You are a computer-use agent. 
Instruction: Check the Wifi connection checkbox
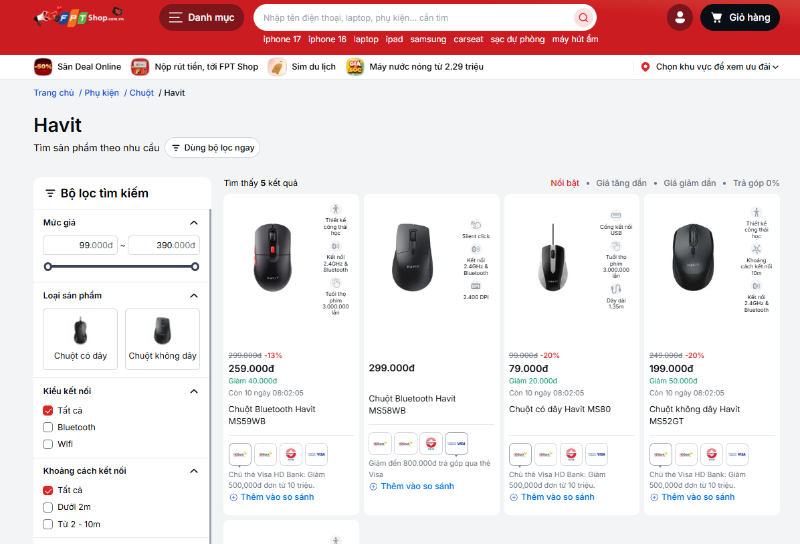coord(48,443)
